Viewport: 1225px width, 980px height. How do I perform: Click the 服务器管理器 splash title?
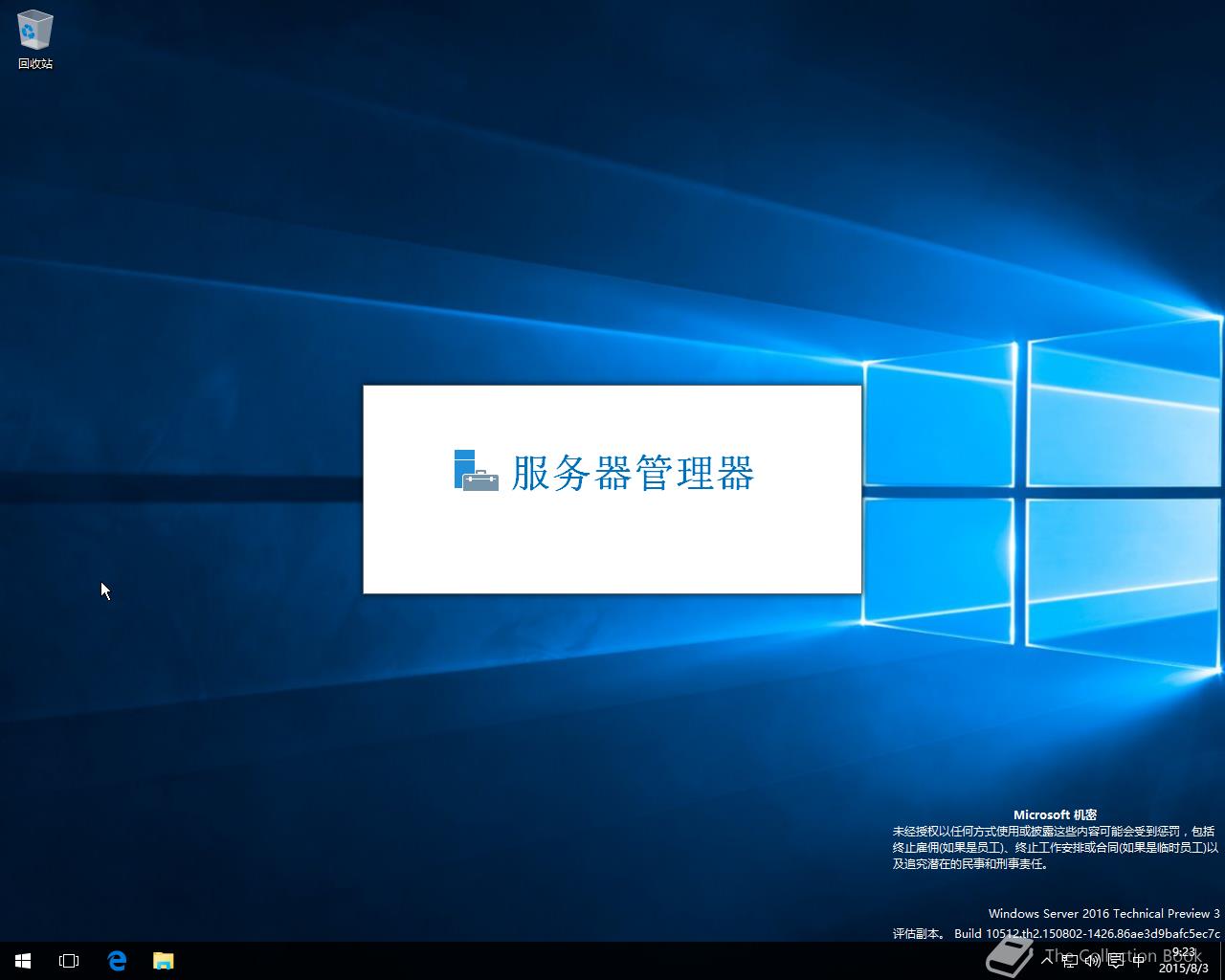[x=633, y=472]
